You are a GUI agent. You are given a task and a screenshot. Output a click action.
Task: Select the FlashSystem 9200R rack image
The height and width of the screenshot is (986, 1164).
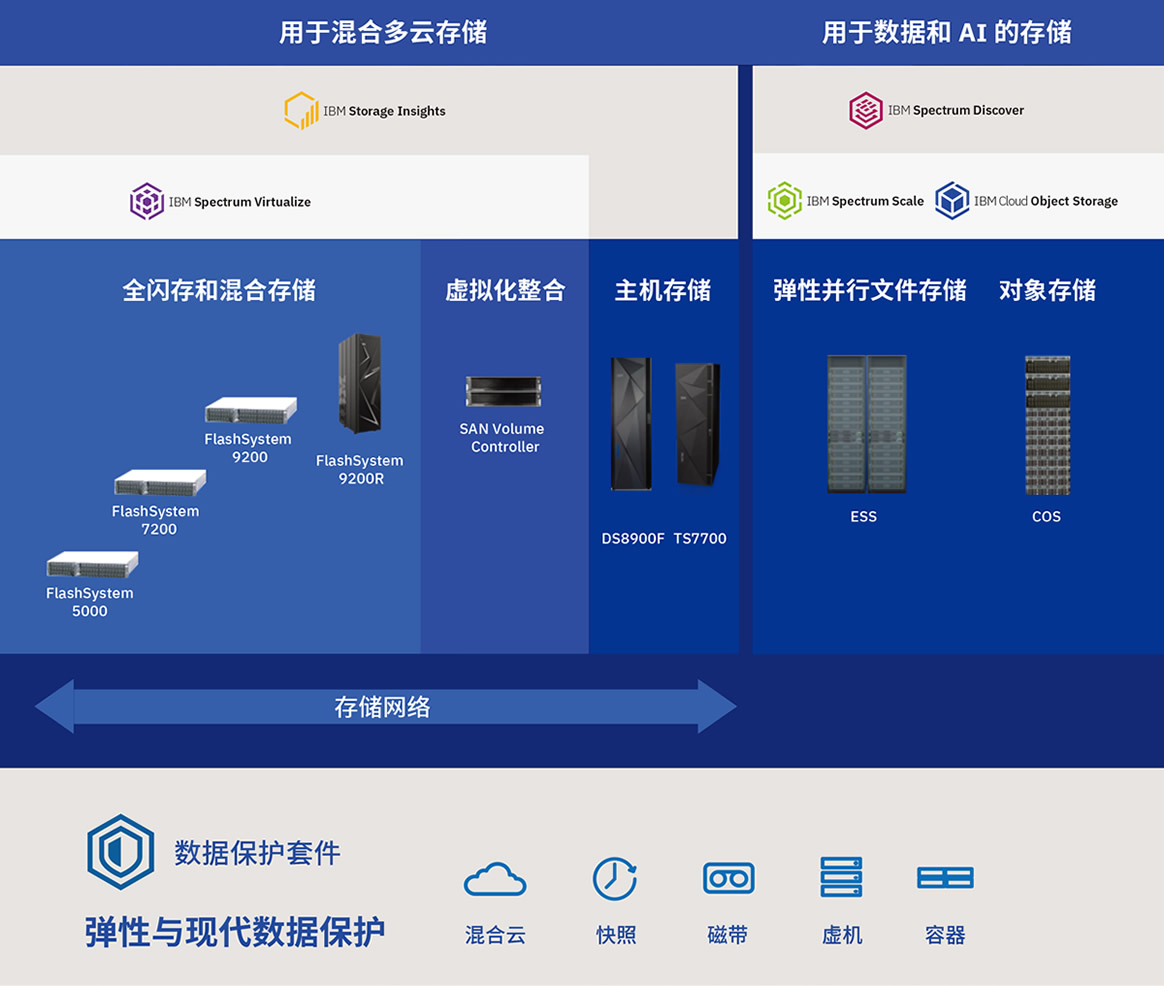(x=360, y=383)
